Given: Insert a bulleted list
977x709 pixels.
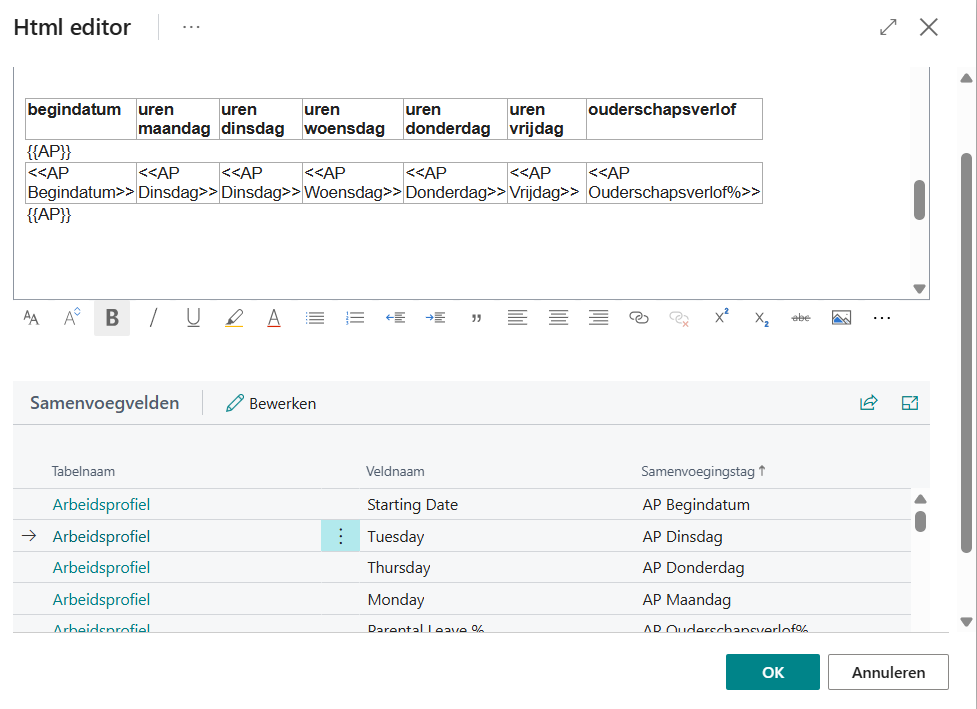Looking at the screenshot, I should 315,318.
